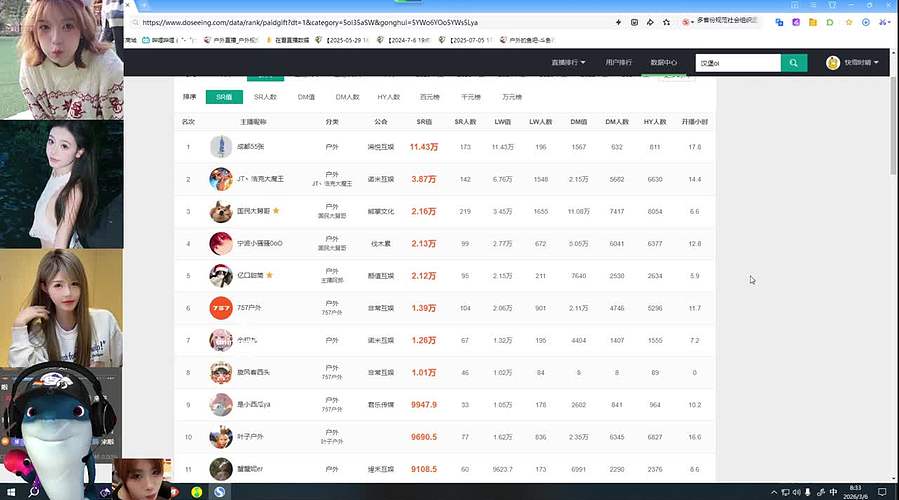Click the dog avatar of 国民大舅哥
899x500 pixels.
click(221, 212)
